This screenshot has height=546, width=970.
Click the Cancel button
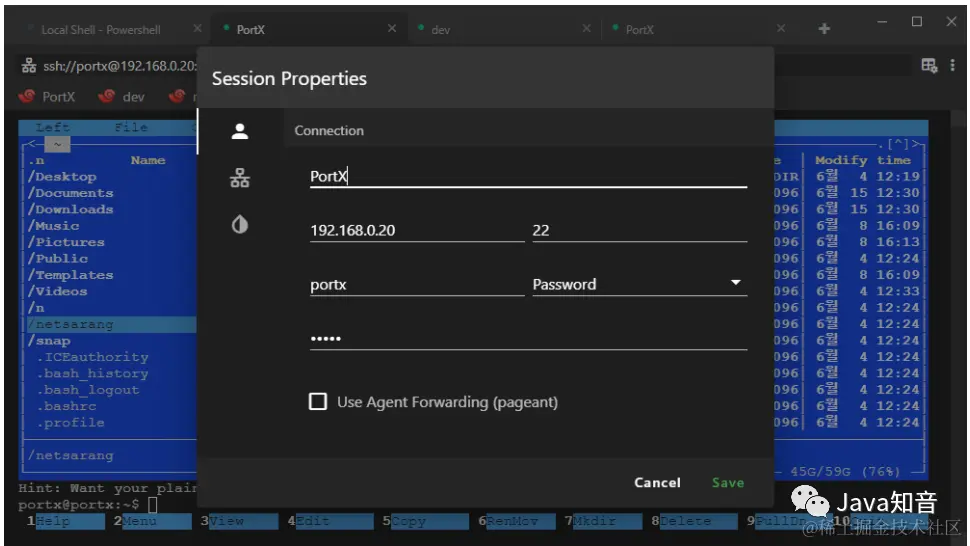[657, 482]
